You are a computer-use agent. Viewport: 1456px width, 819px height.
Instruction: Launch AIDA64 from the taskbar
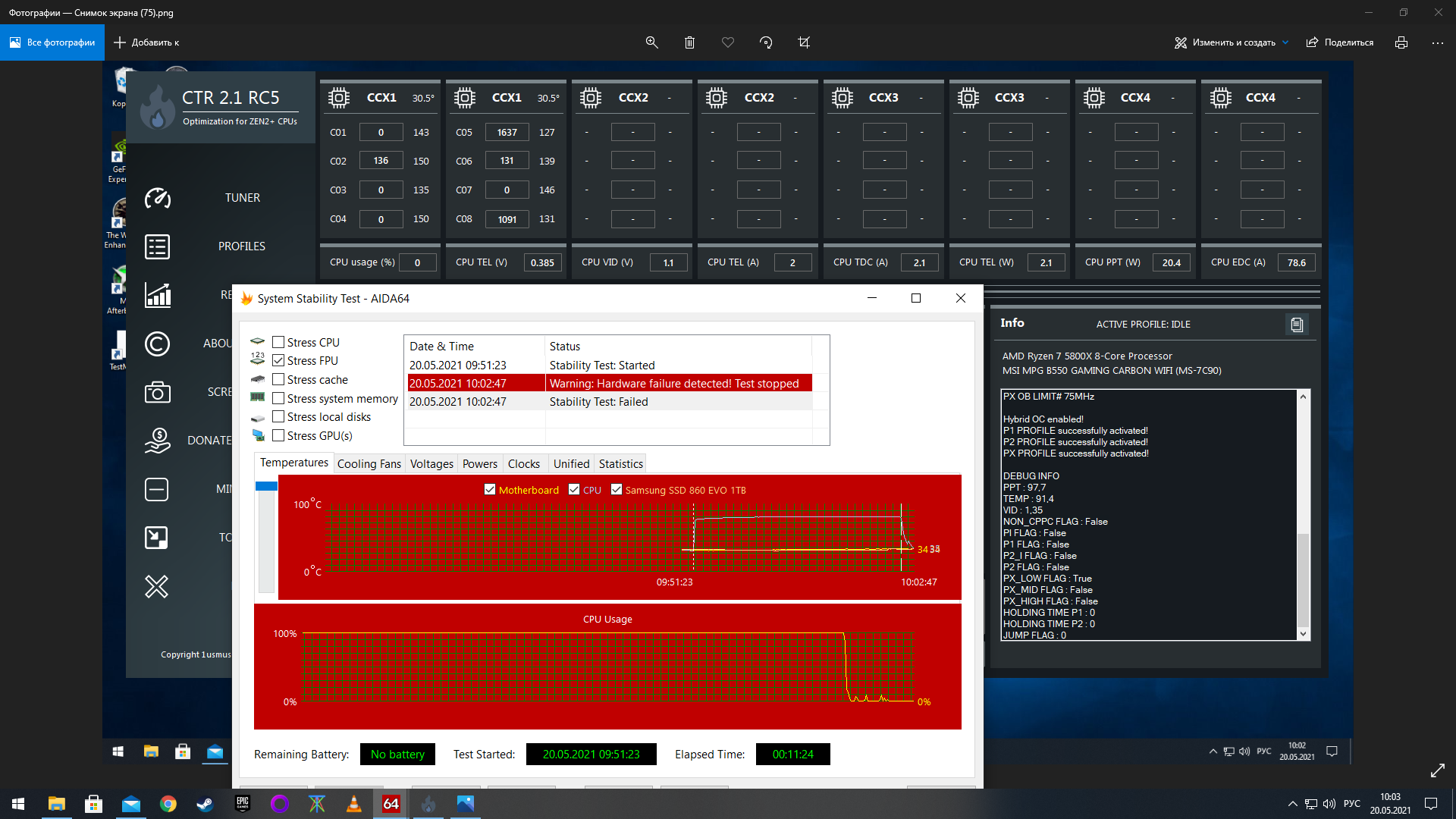coord(391,804)
